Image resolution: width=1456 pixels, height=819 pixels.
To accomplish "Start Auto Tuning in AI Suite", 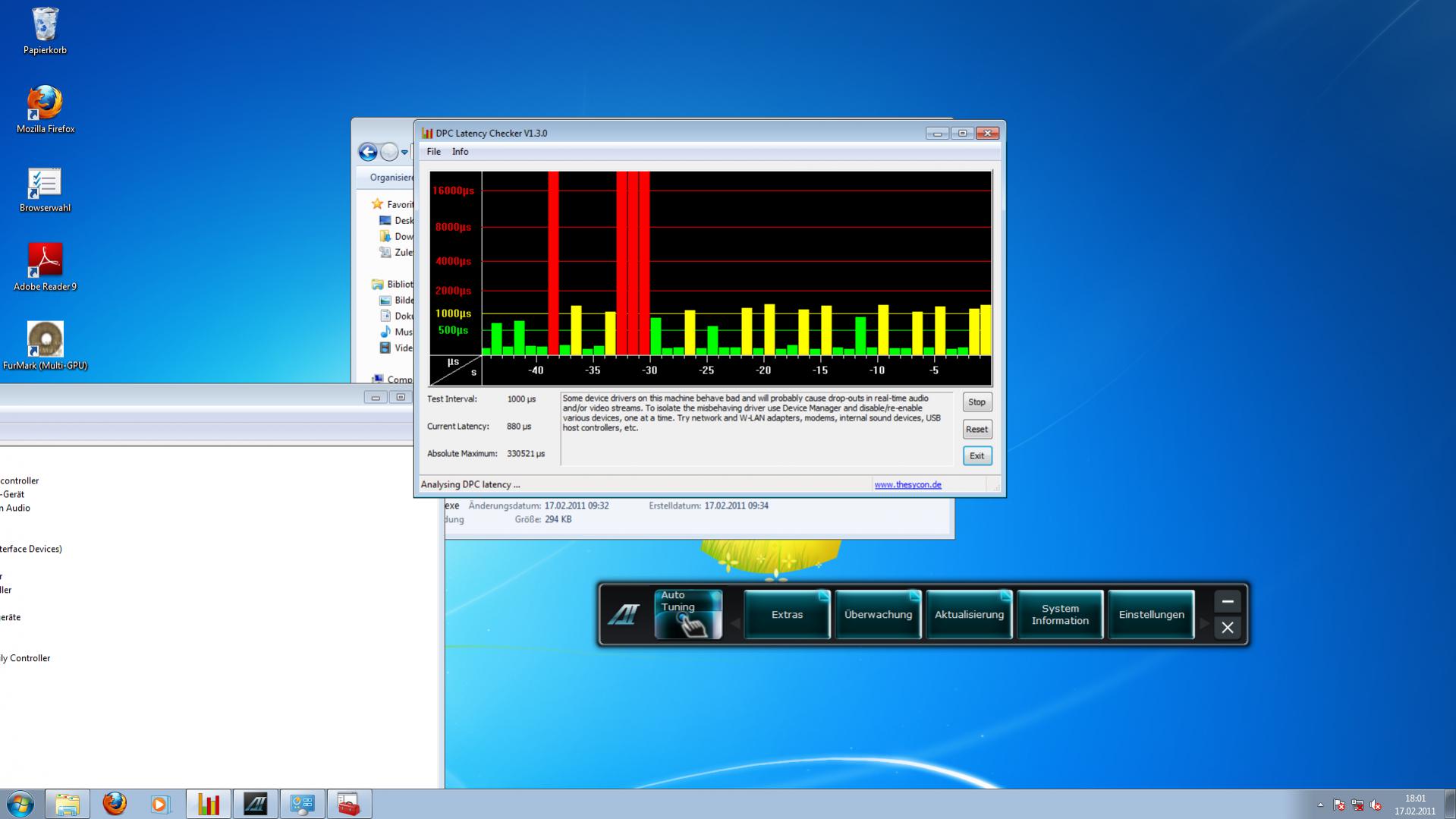I will (688, 614).
